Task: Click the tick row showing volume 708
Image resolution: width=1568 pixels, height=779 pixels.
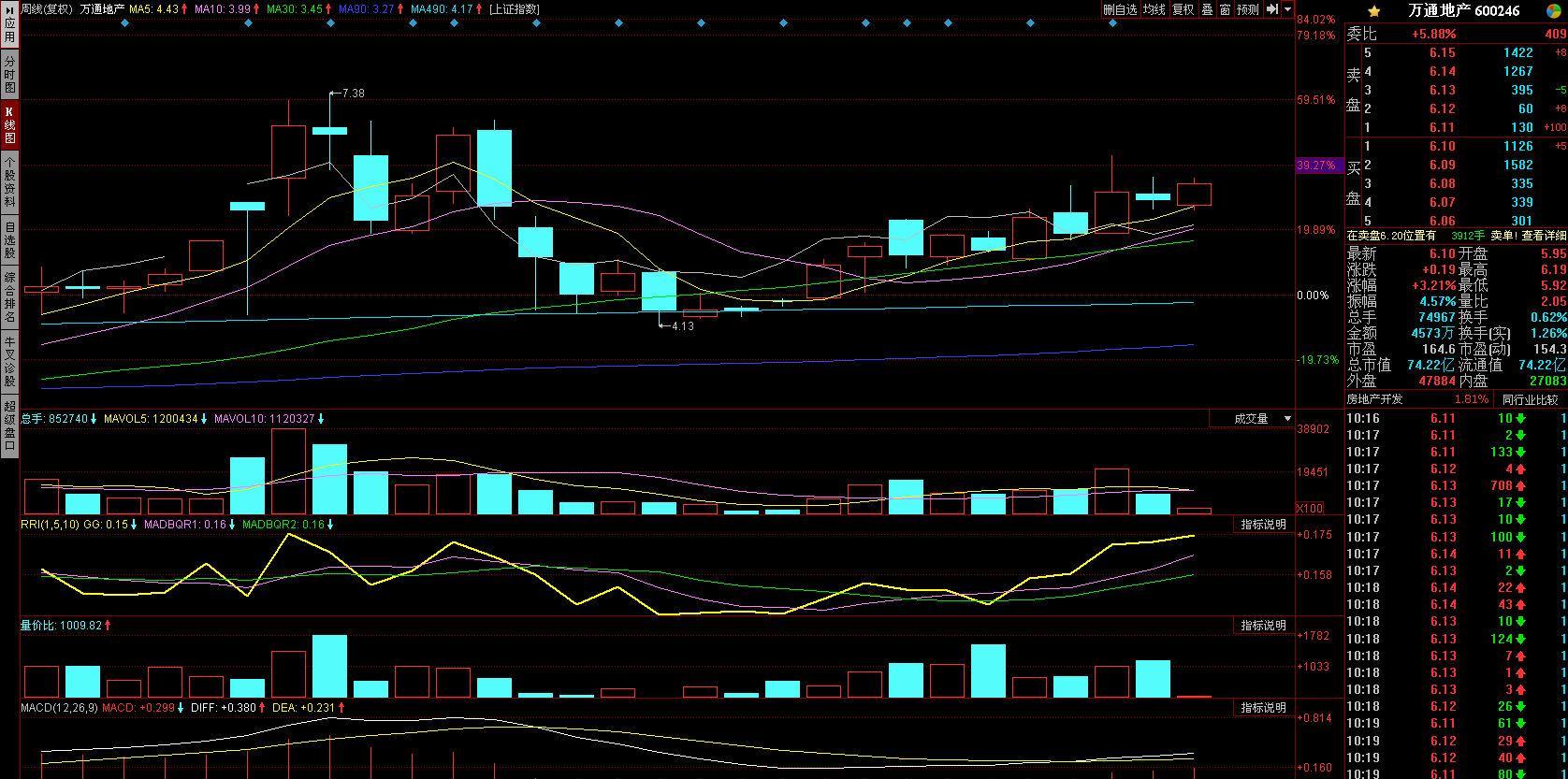Action: (x=1456, y=486)
